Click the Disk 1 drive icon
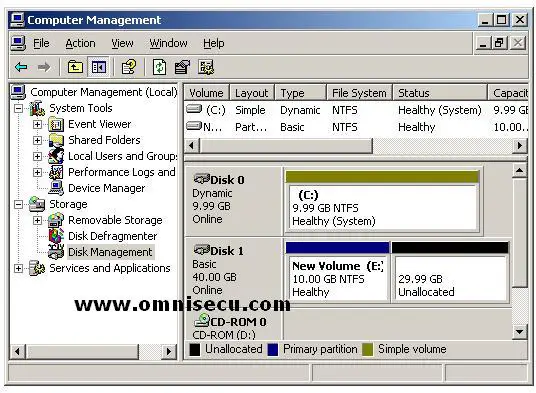This screenshot has width=536, height=393. 202,250
